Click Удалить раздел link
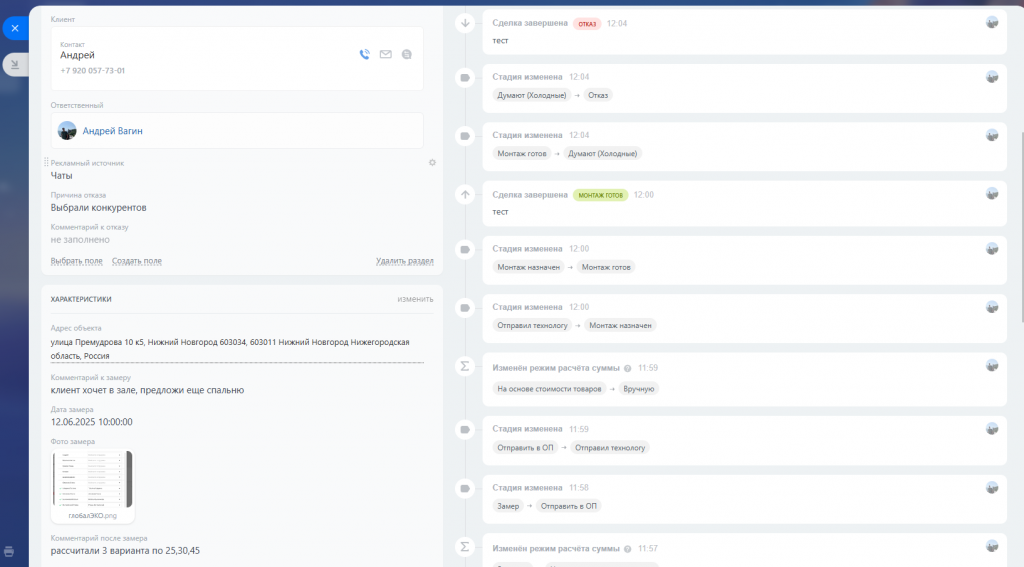 click(404, 261)
